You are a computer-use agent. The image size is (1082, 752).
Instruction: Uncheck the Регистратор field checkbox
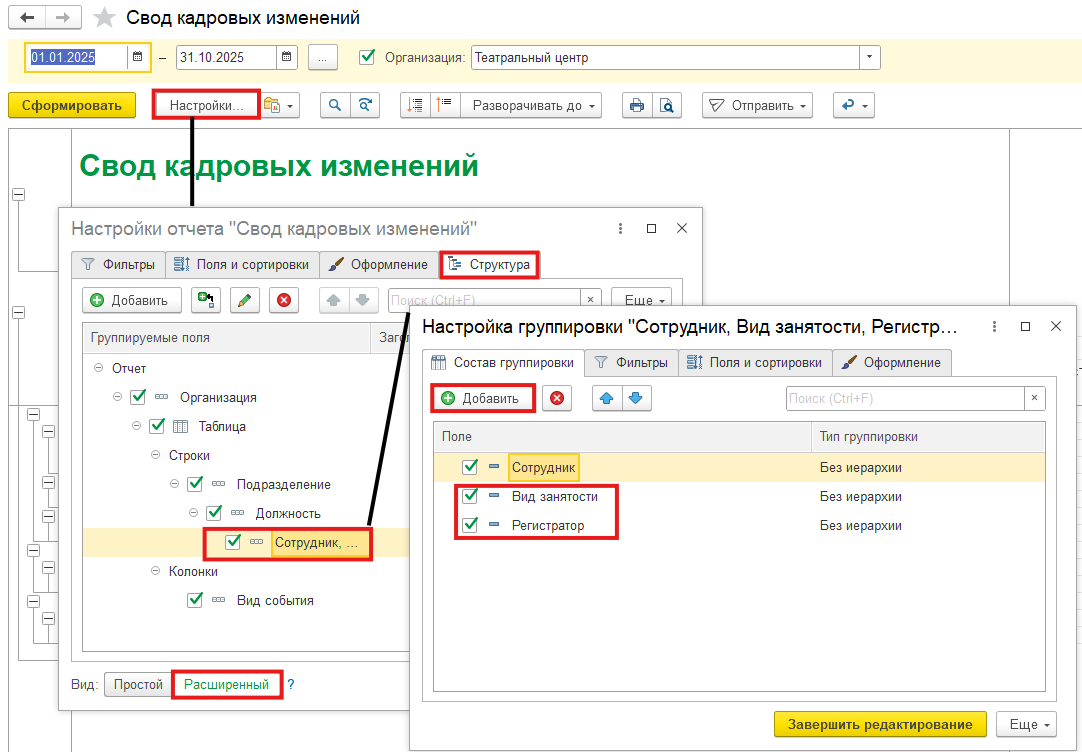[x=470, y=525]
